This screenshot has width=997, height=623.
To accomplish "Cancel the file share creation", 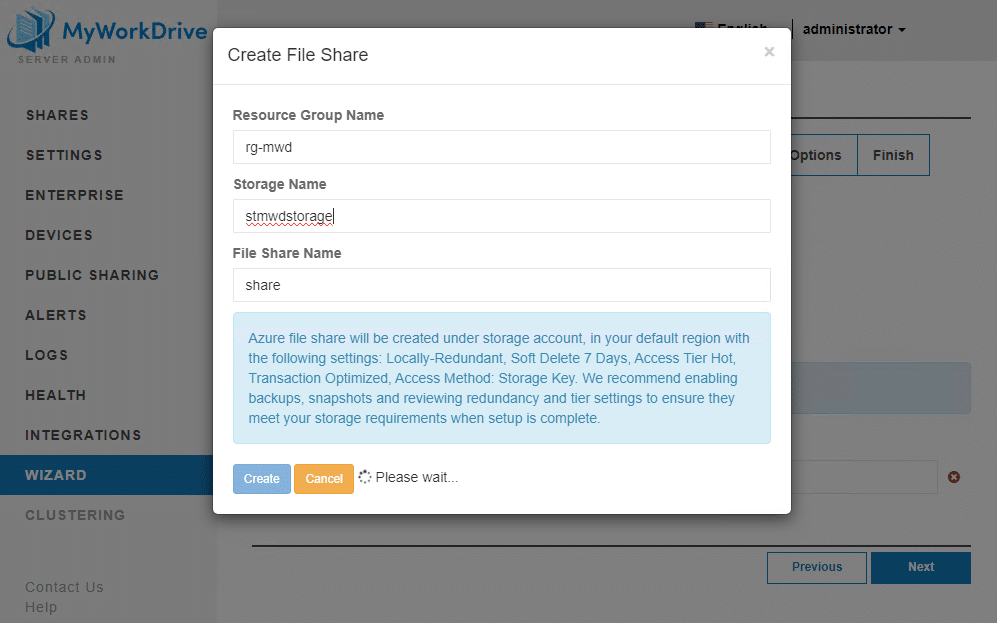I will (323, 478).
